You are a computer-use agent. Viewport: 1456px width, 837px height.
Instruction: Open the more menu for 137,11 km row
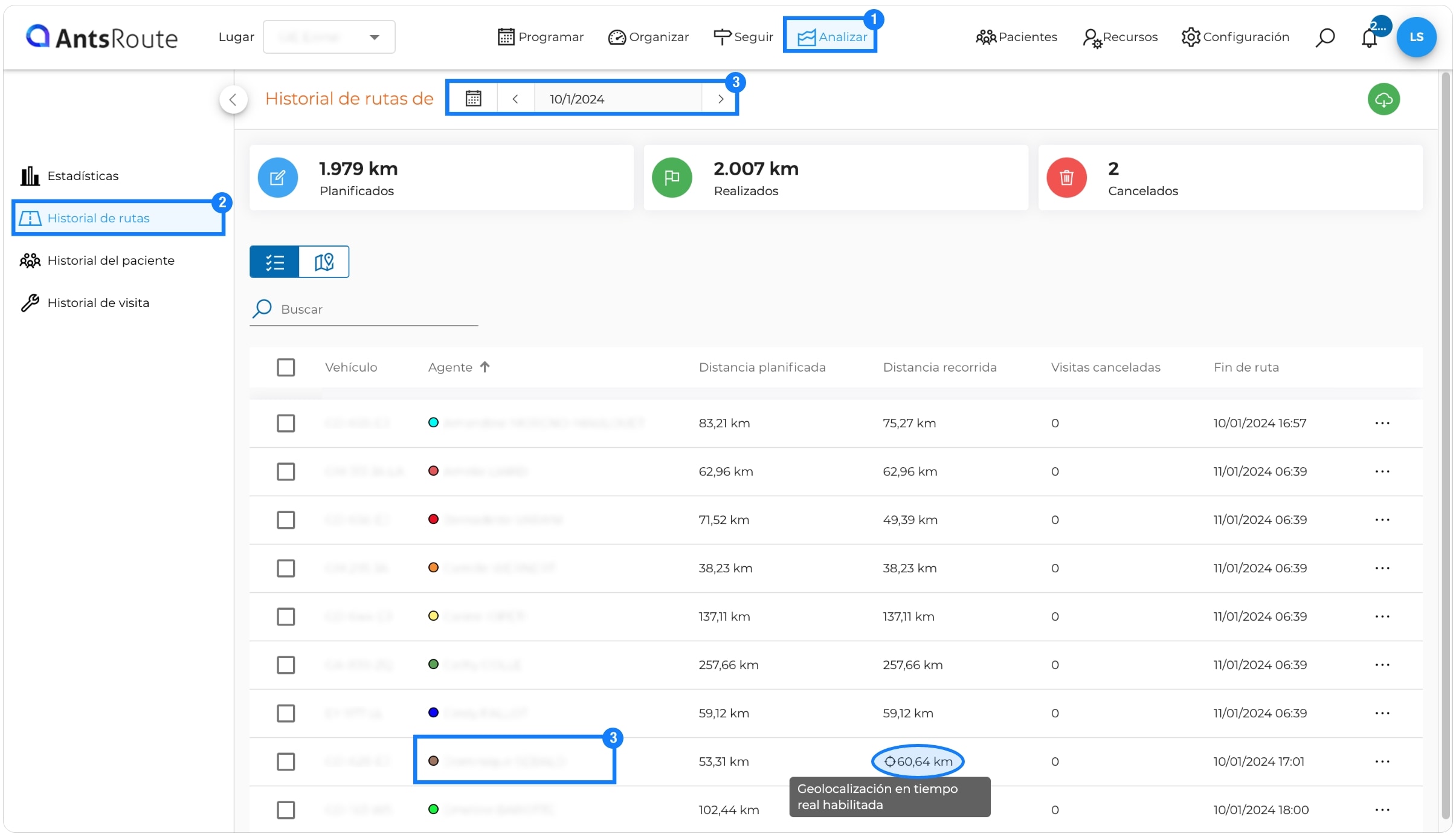pyautogui.click(x=1382, y=616)
